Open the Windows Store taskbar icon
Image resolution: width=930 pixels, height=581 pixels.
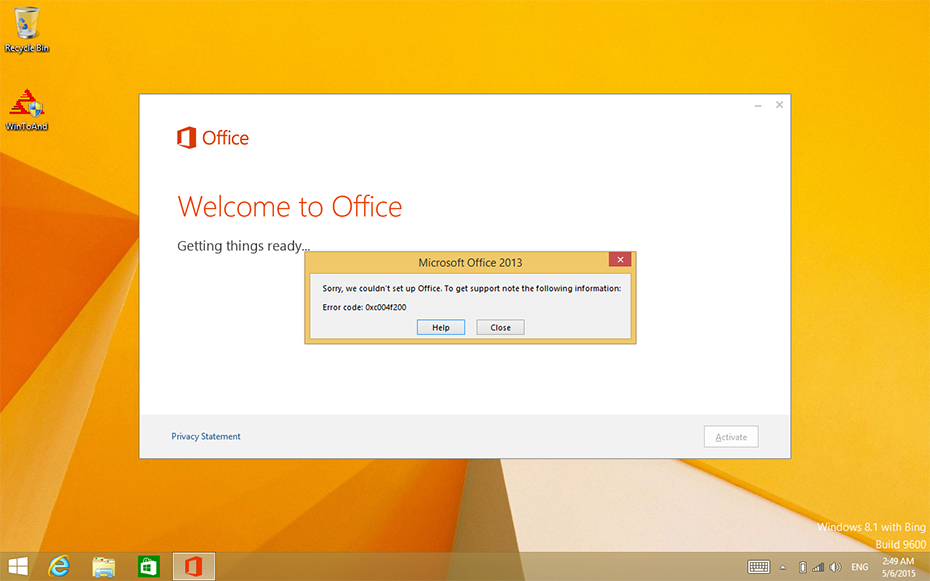pos(148,567)
